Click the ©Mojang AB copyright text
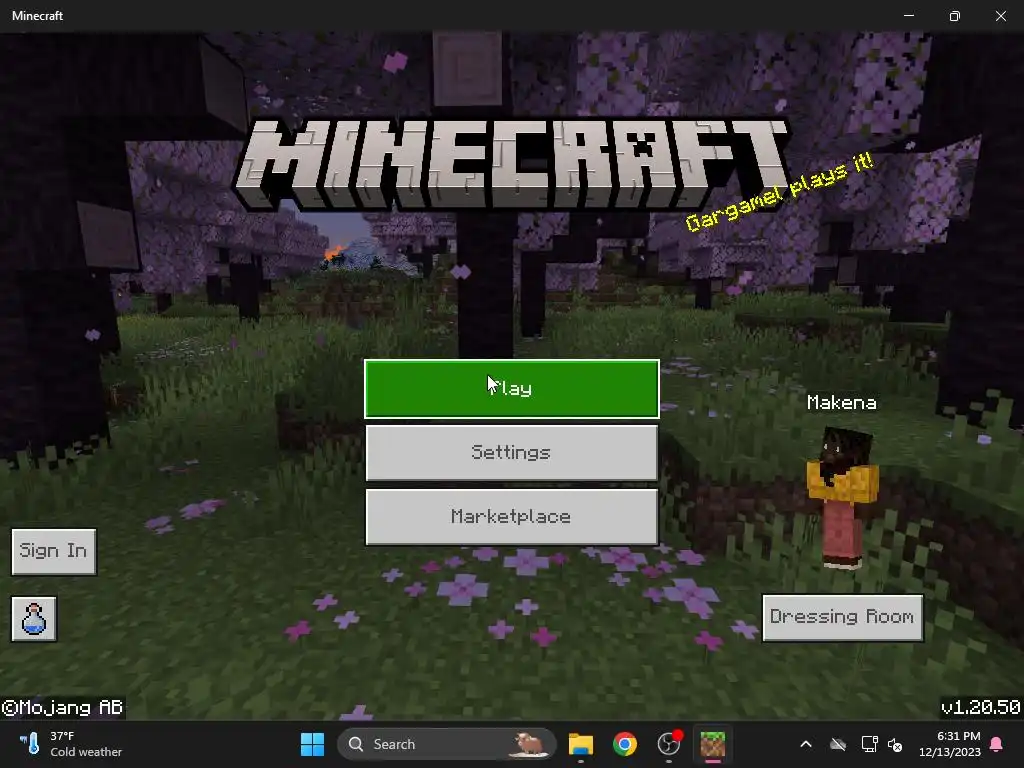1024x768 pixels. (62, 707)
